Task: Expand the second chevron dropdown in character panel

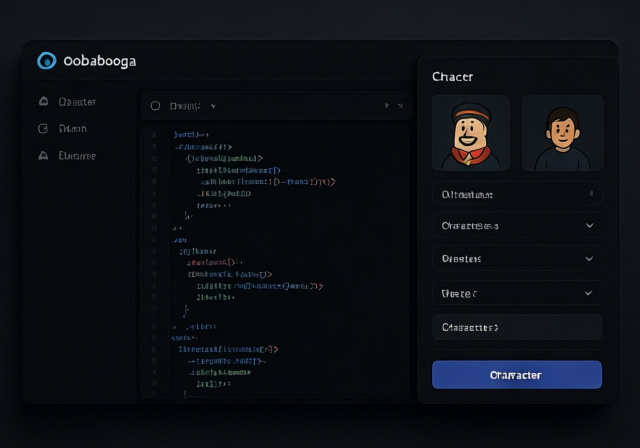Action: pos(517,258)
